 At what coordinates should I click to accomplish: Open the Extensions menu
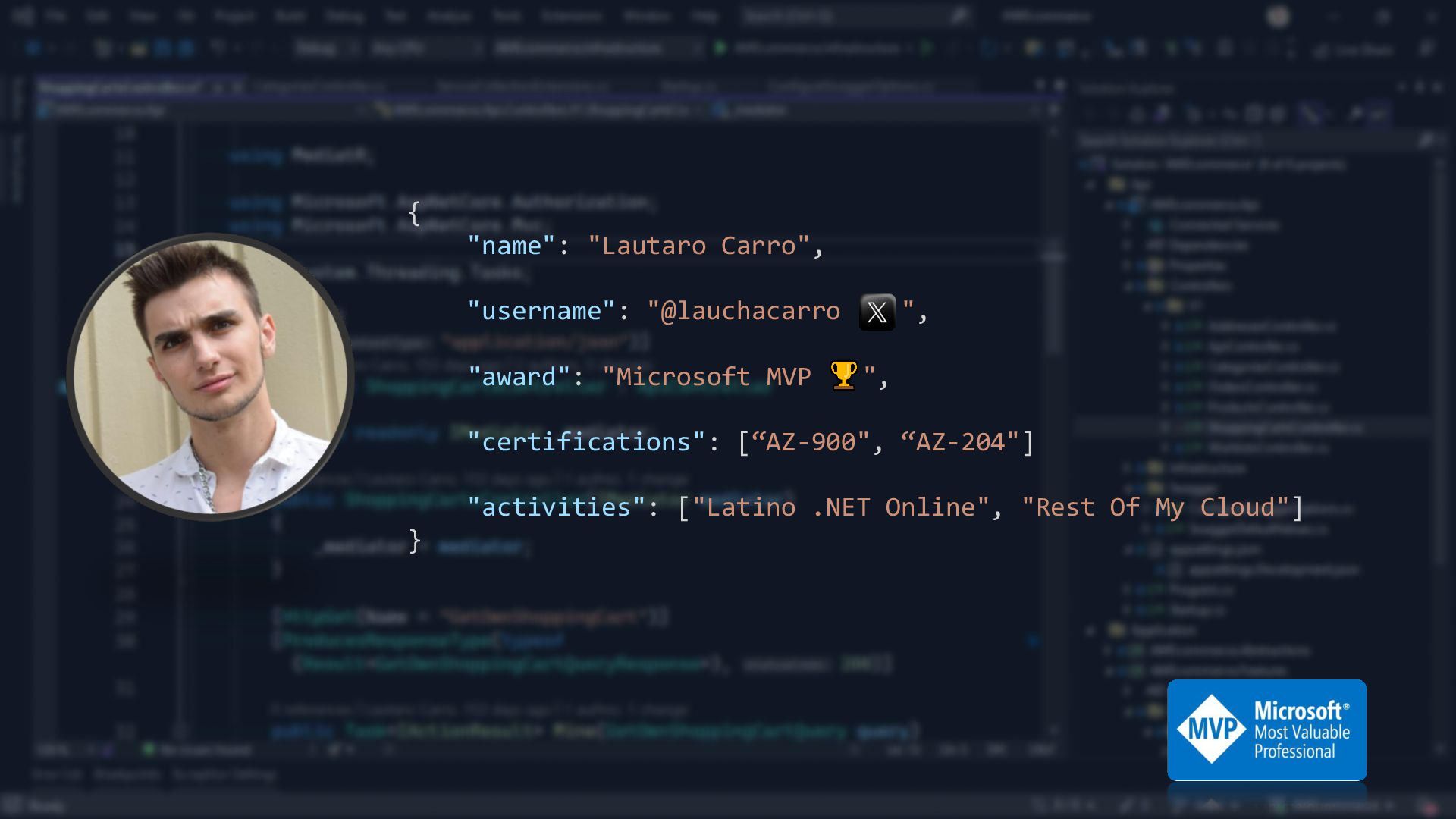tap(571, 16)
